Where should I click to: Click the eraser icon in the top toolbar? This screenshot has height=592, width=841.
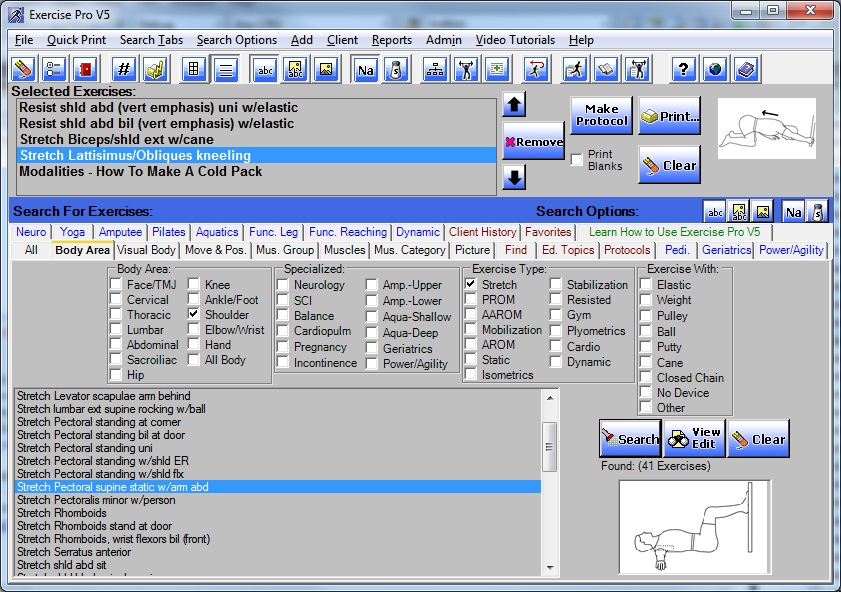(23, 69)
